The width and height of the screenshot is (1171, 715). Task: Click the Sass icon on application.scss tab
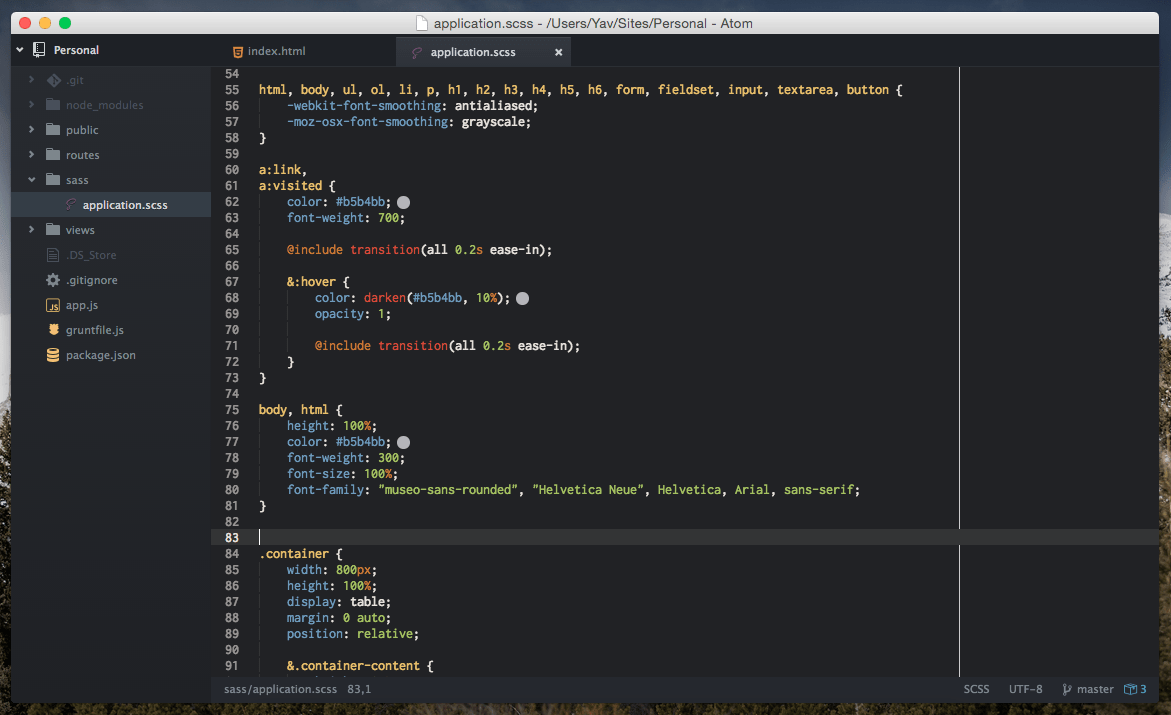[x=417, y=52]
